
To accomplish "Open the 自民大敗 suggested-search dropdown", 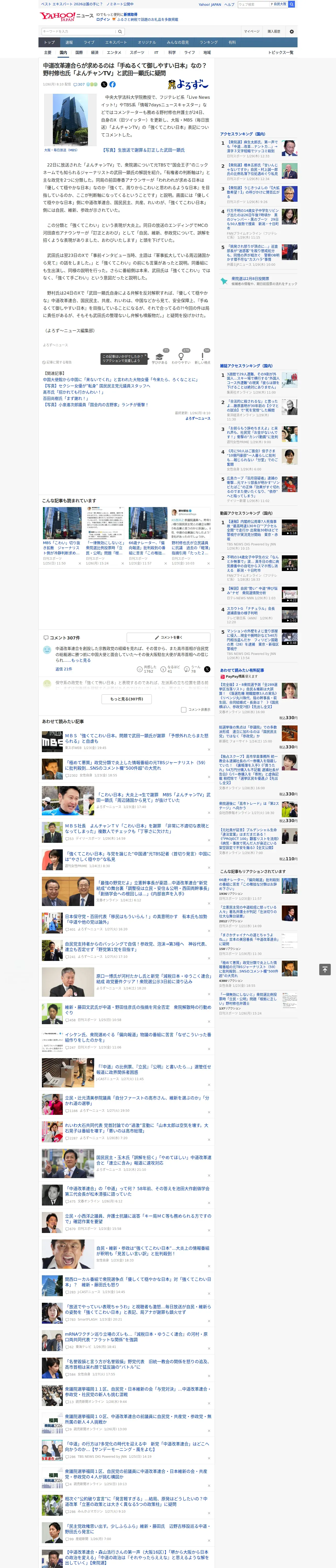I will [278, 4].
